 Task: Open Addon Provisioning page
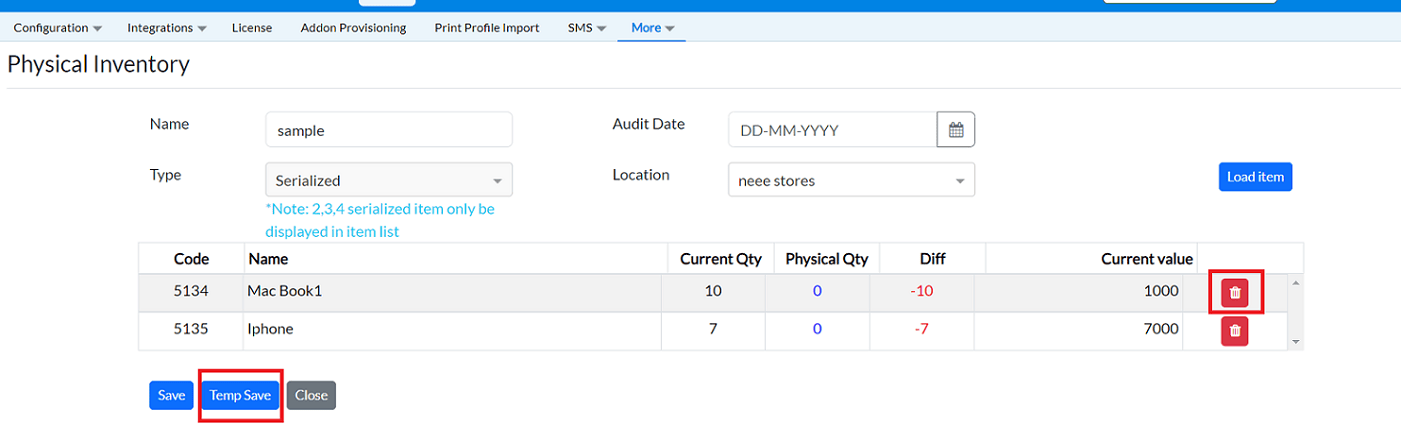[x=353, y=28]
